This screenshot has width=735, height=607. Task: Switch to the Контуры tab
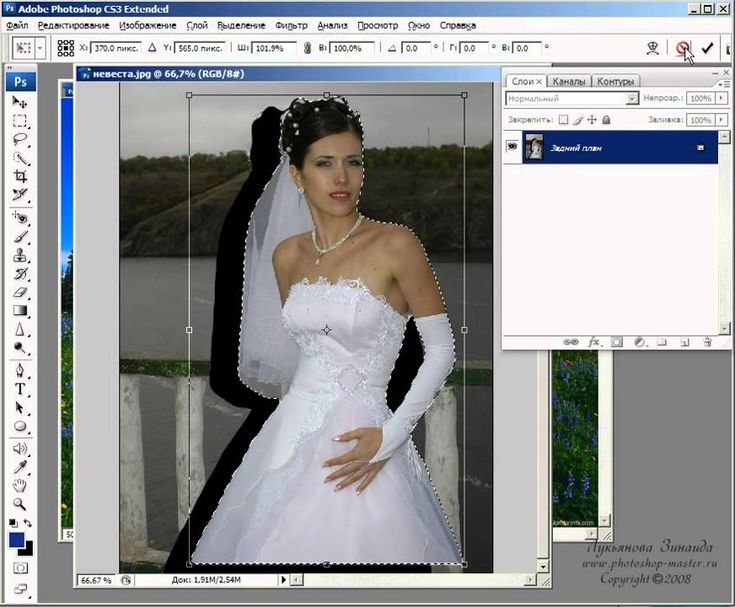615,81
